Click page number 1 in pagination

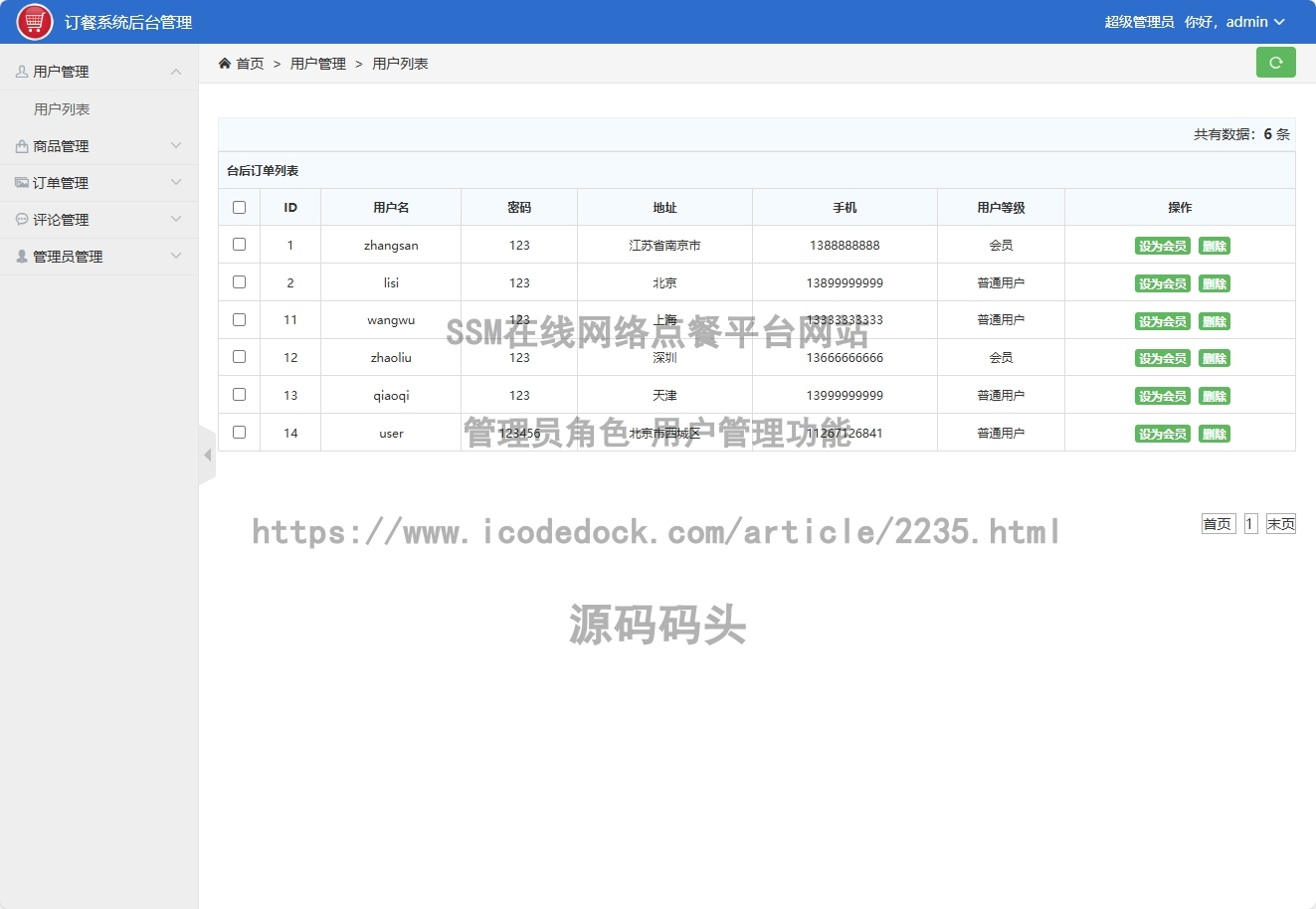click(1251, 524)
